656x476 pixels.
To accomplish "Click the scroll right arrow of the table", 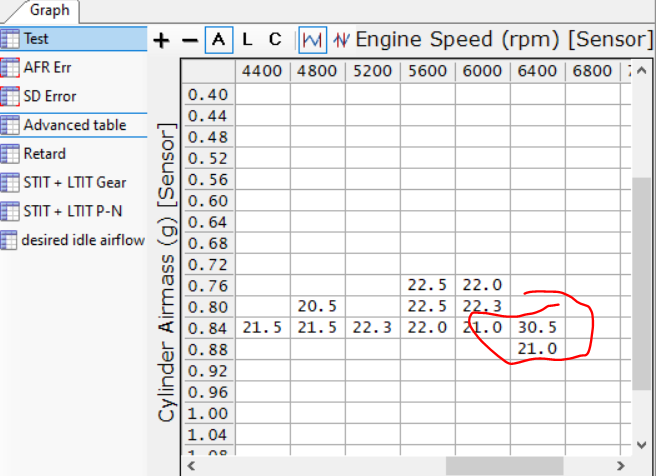I will point(620,466).
